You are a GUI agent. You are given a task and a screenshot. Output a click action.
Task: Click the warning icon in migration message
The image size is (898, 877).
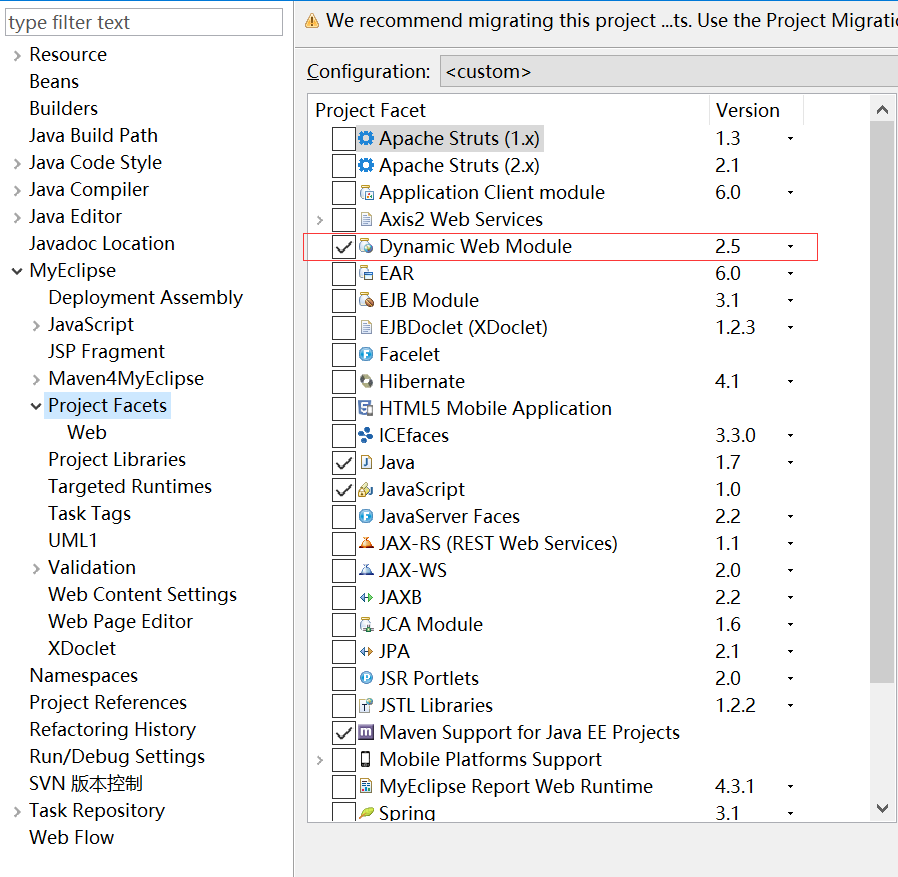click(312, 20)
